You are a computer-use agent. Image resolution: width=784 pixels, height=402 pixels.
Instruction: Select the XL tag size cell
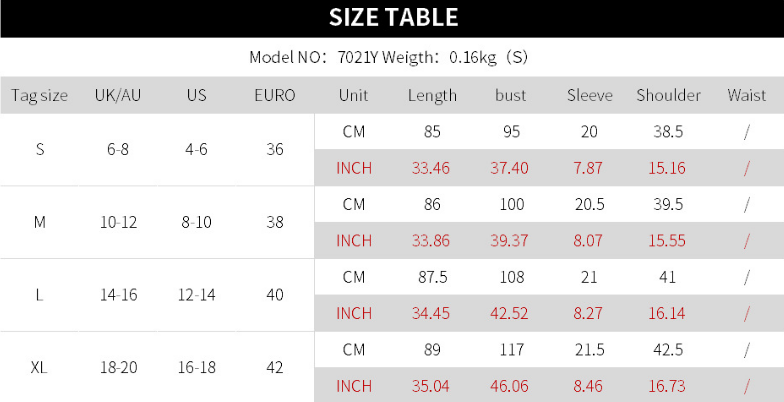(39, 368)
